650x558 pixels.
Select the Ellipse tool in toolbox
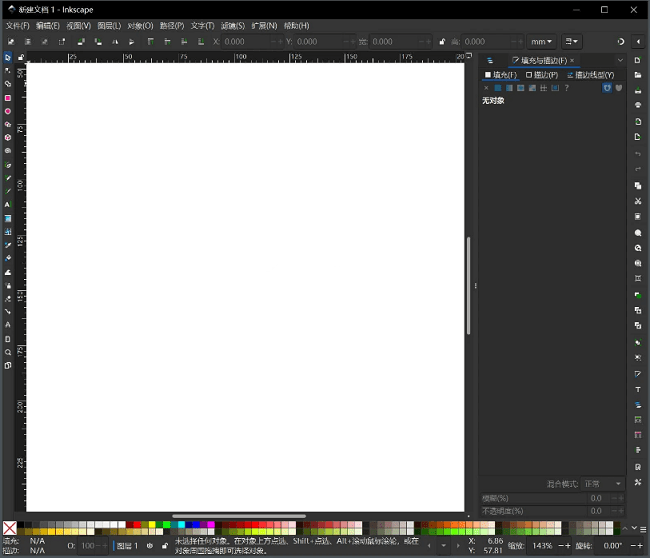point(8,111)
